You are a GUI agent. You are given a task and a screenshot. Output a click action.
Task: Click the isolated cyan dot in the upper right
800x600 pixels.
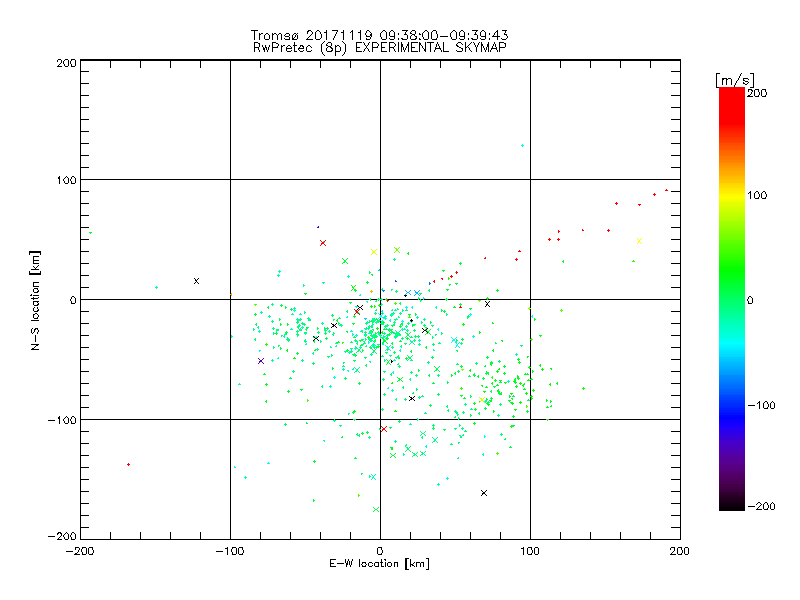(522, 145)
